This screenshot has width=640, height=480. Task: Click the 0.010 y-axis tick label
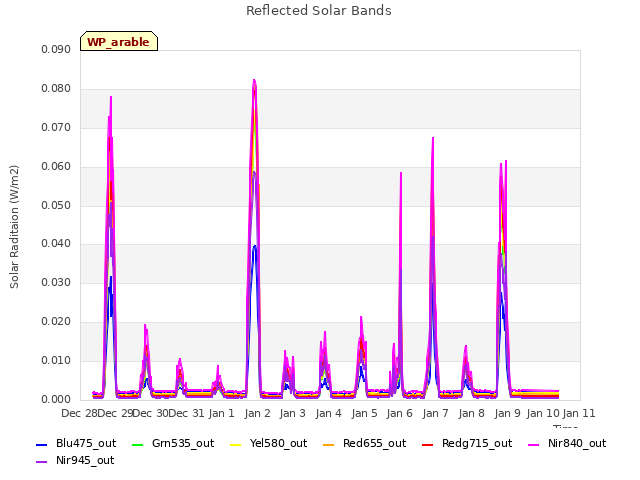pos(56,361)
